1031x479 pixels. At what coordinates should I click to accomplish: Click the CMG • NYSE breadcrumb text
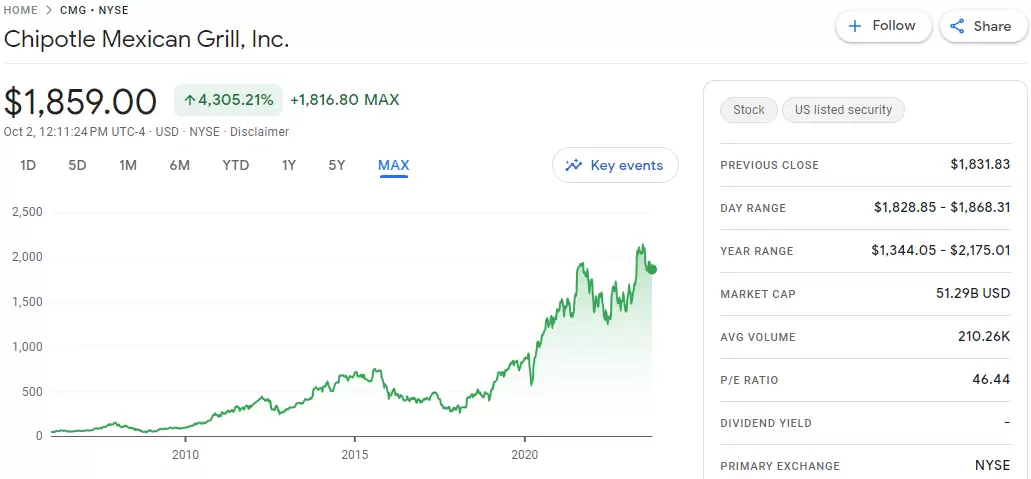pos(94,10)
